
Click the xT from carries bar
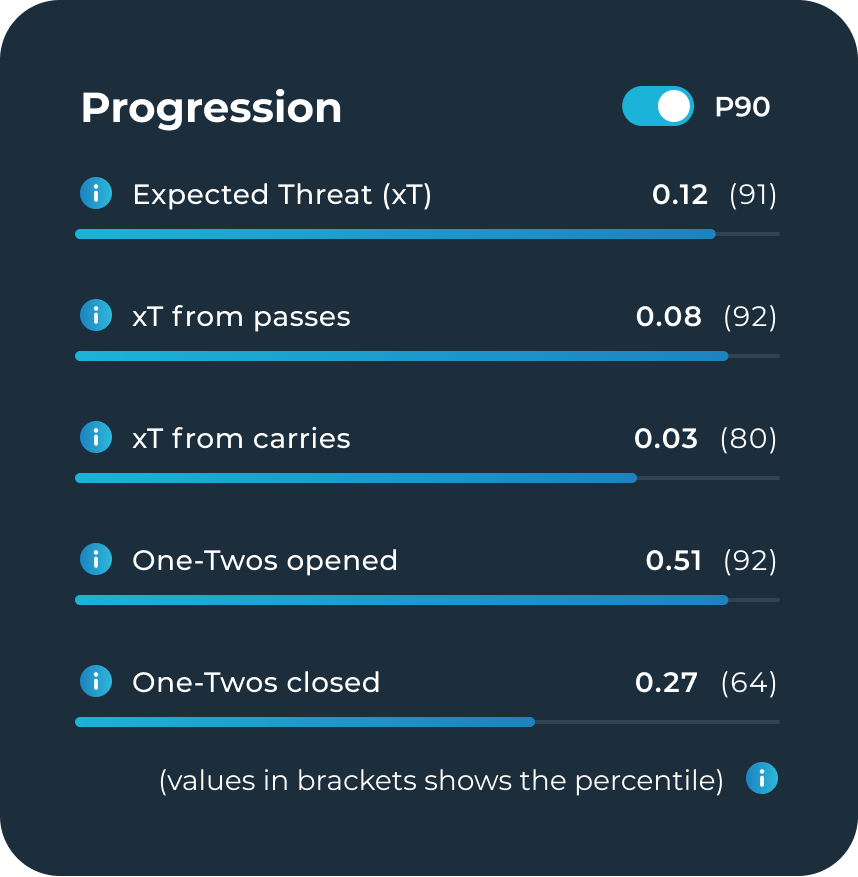coord(427,478)
